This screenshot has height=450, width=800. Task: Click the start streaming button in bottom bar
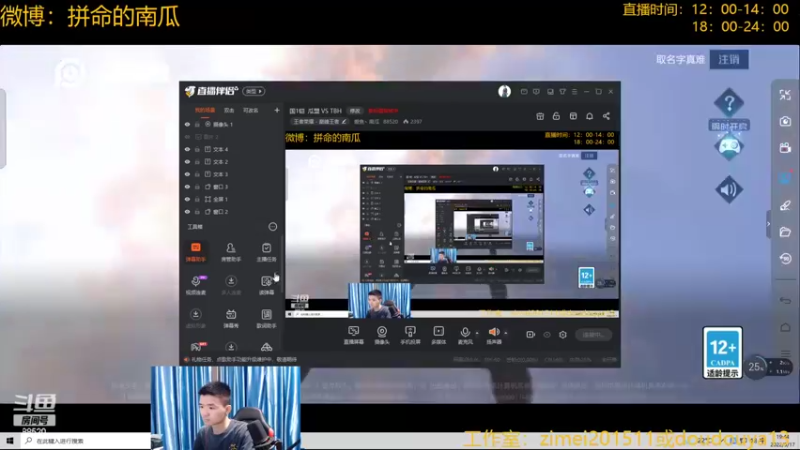(593, 335)
